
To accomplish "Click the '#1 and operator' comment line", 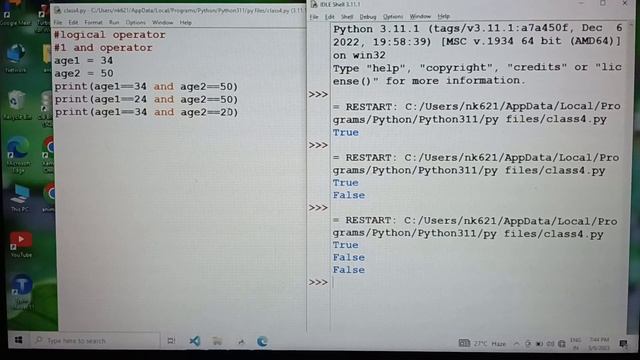I will 103,48.
